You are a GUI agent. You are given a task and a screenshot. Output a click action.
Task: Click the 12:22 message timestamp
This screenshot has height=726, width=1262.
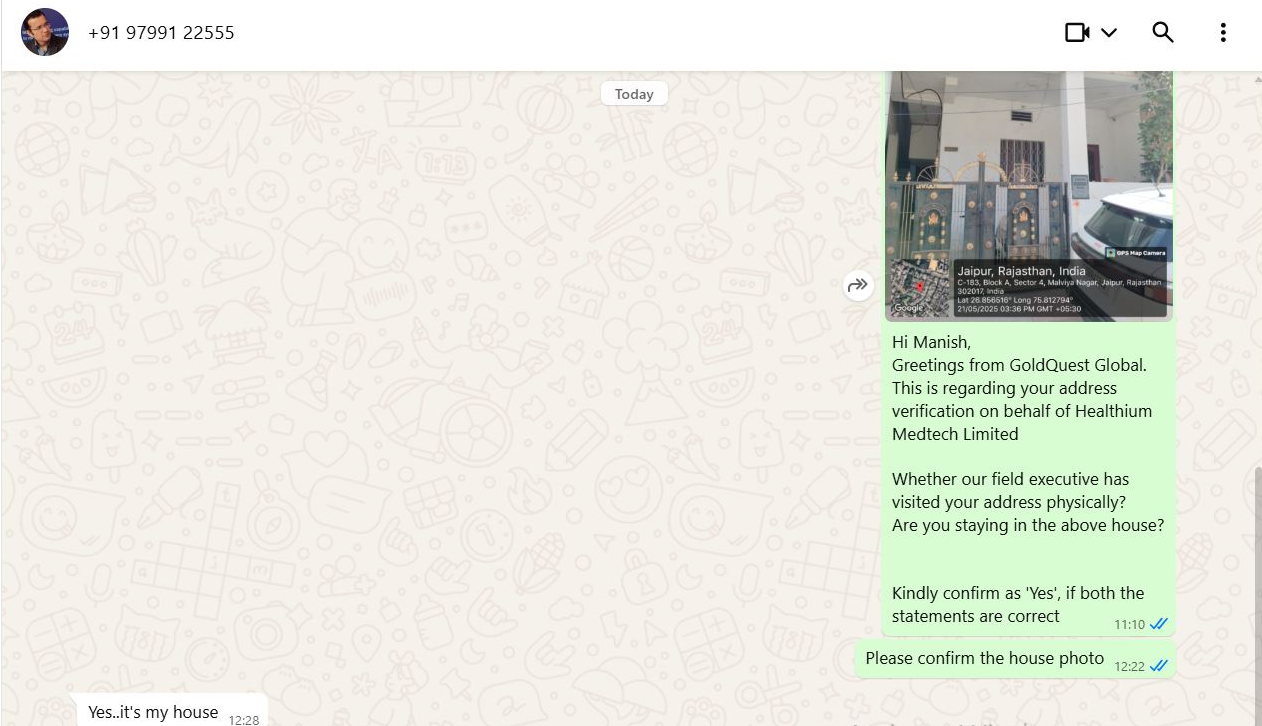[x=1129, y=666]
